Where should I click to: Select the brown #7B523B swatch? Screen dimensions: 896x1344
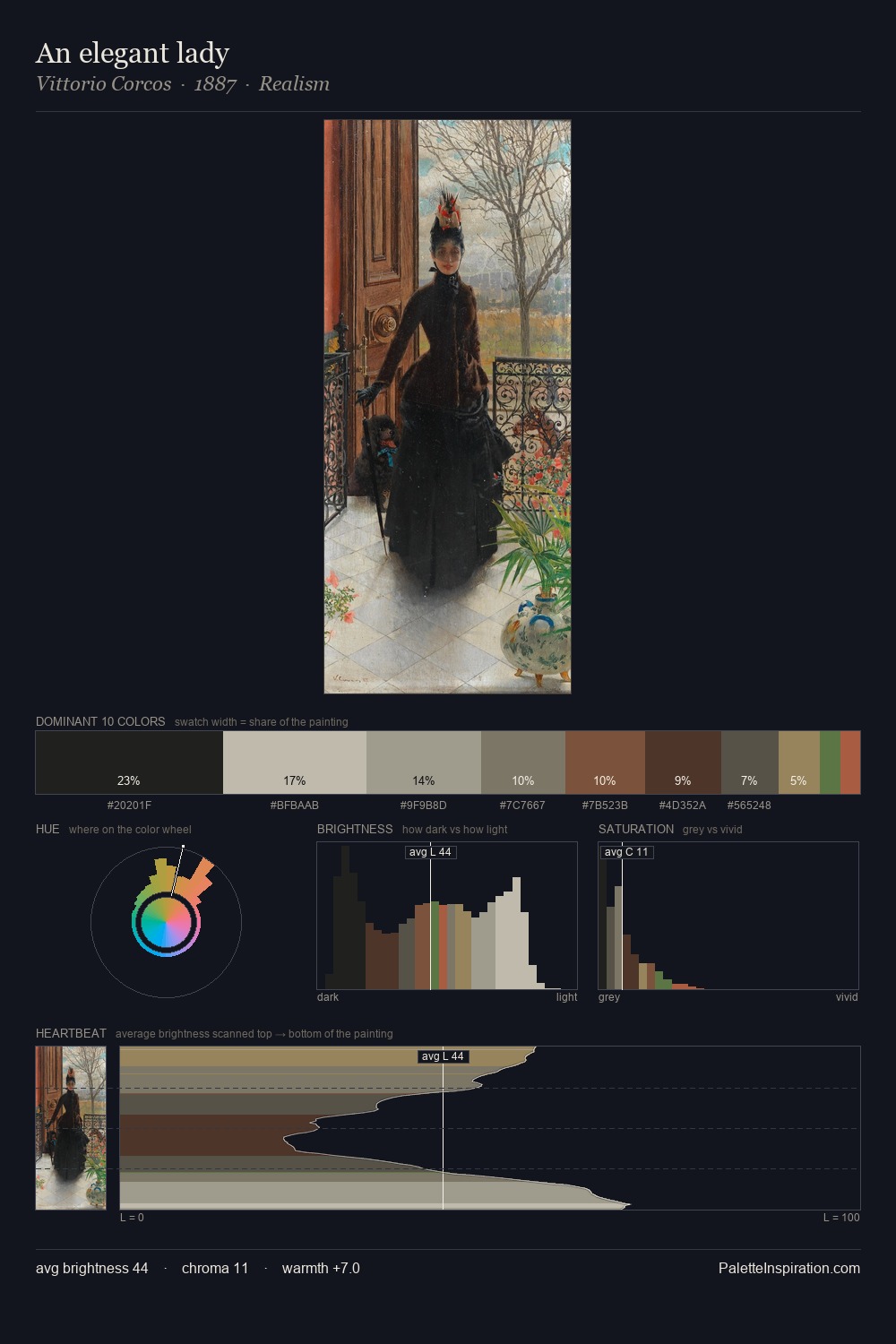(x=605, y=762)
